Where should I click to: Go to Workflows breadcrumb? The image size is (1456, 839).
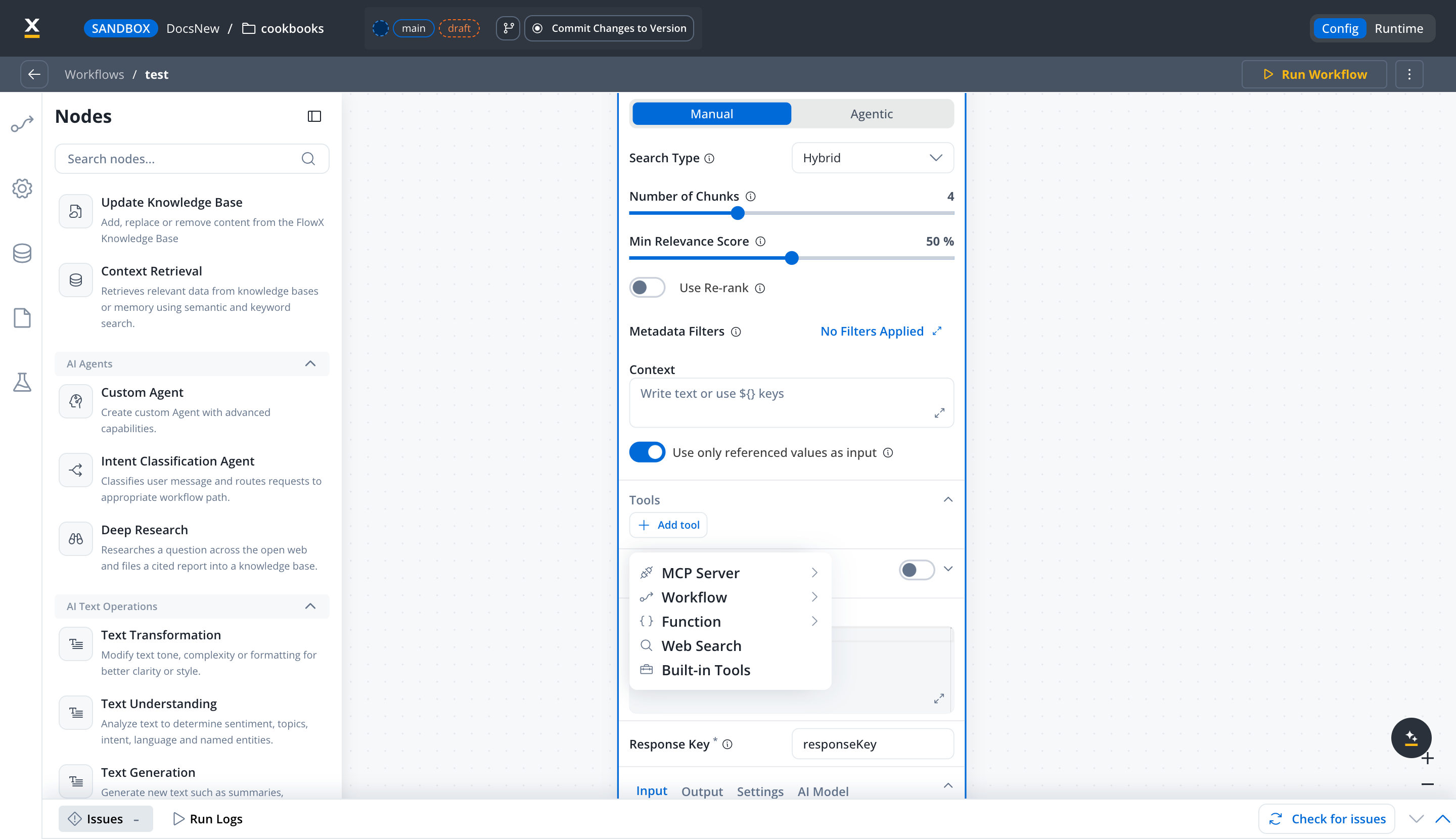tap(94, 74)
